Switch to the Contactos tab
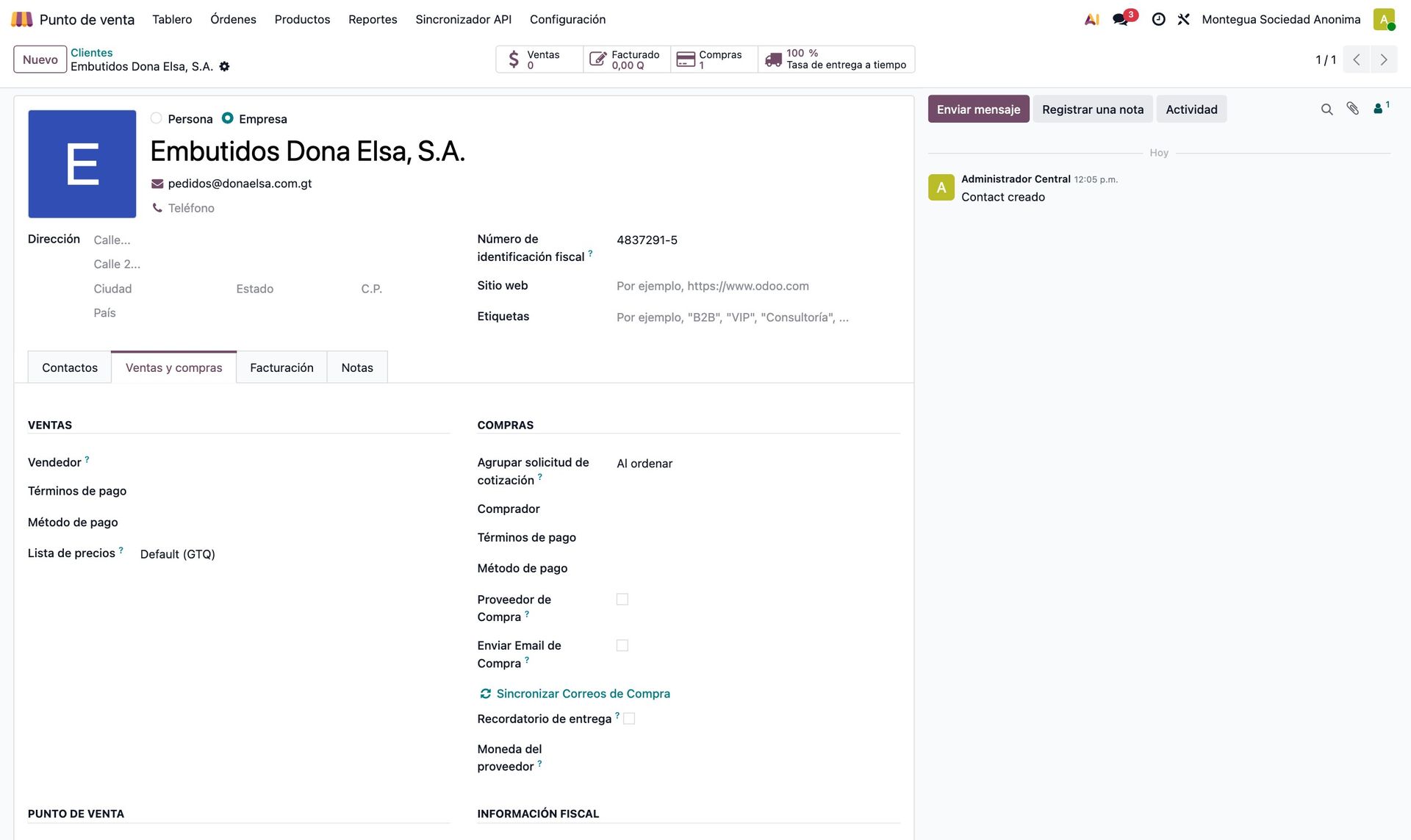The image size is (1411, 840). (x=70, y=367)
